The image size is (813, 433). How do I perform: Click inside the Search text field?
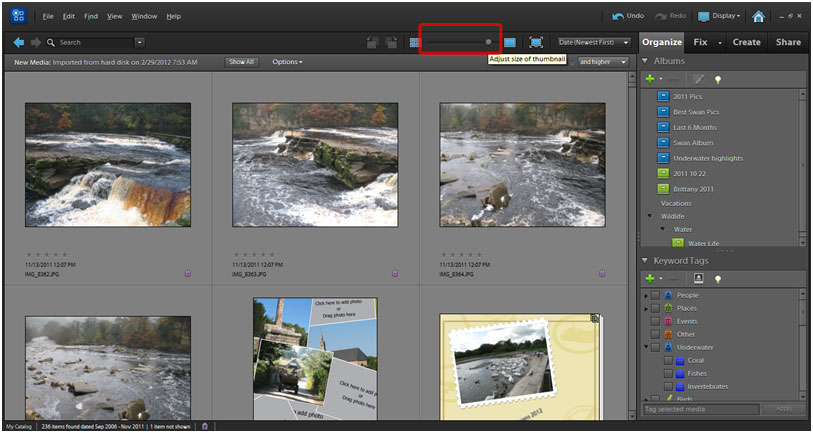pyautogui.click(x=95, y=43)
